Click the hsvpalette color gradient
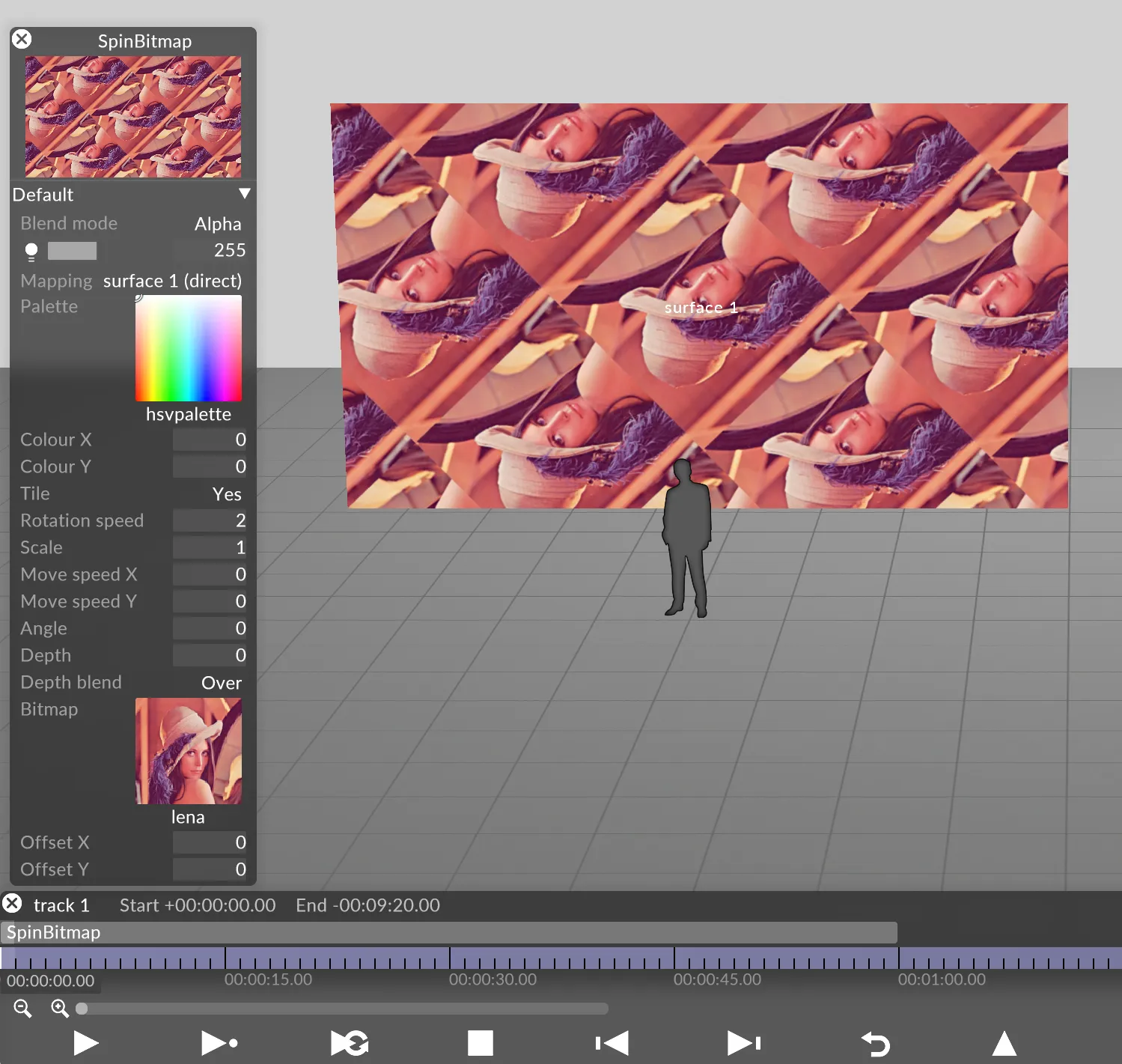 pyautogui.click(x=188, y=348)
